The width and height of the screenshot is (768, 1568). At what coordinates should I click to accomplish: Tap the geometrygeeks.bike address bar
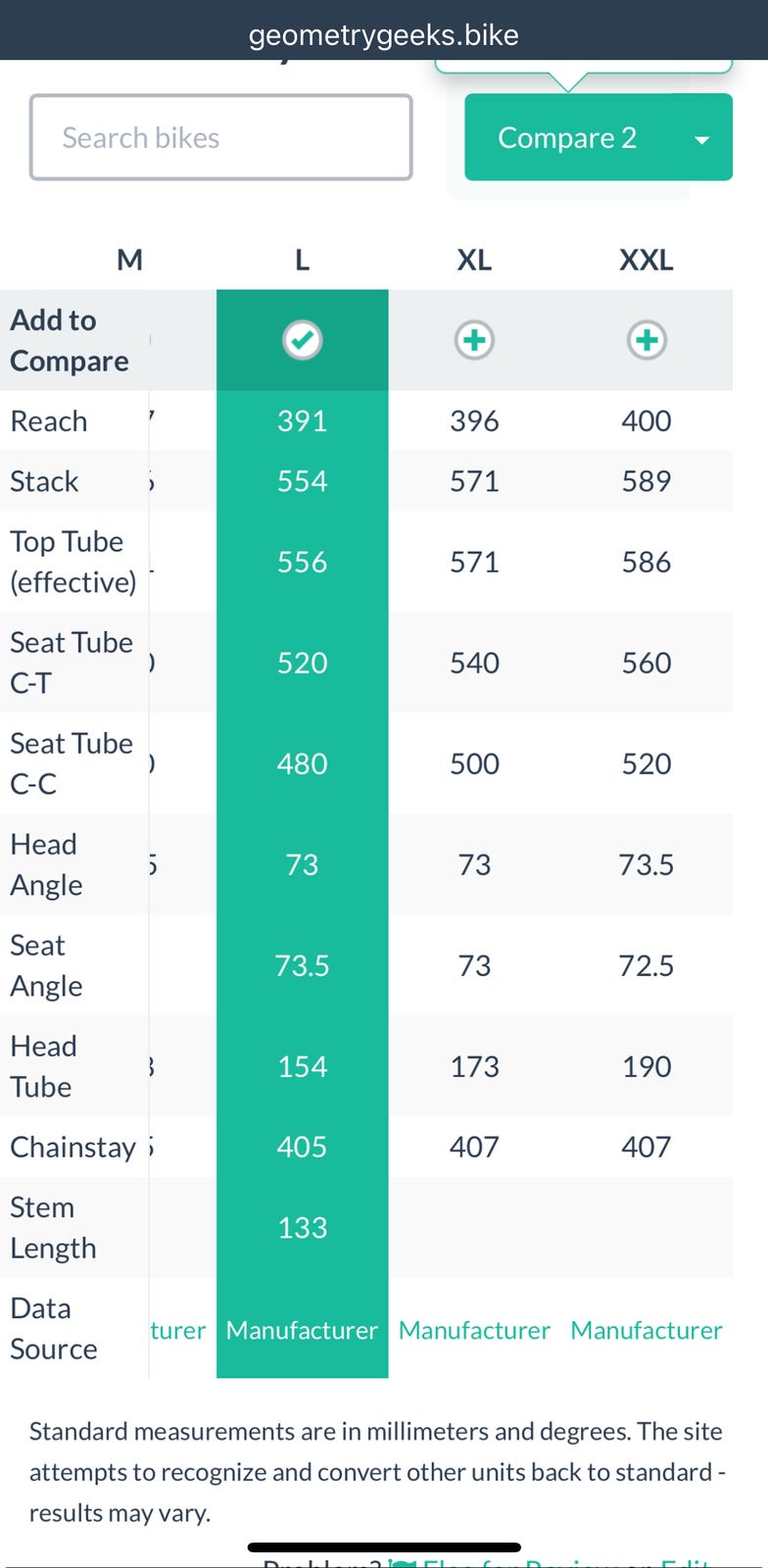(x=384, y=35)
